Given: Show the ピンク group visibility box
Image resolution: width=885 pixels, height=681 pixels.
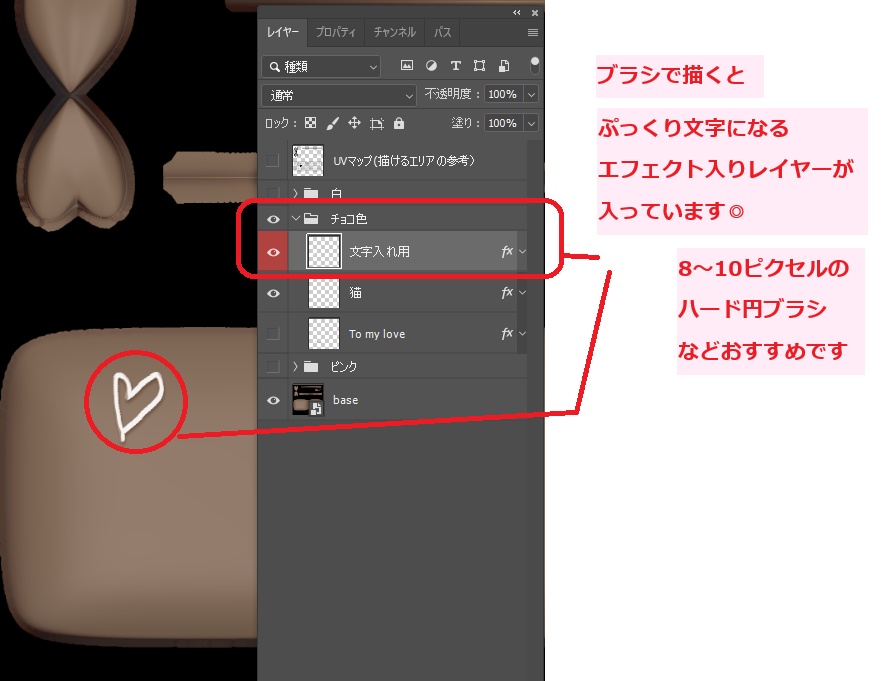Looking at the screenshot, I should point(273,367).
